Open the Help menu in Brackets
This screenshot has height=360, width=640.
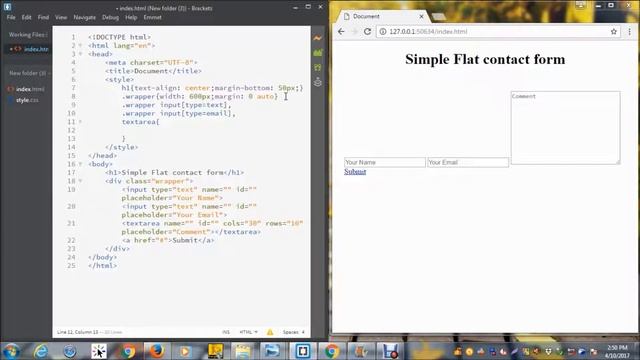coord(131,17)
